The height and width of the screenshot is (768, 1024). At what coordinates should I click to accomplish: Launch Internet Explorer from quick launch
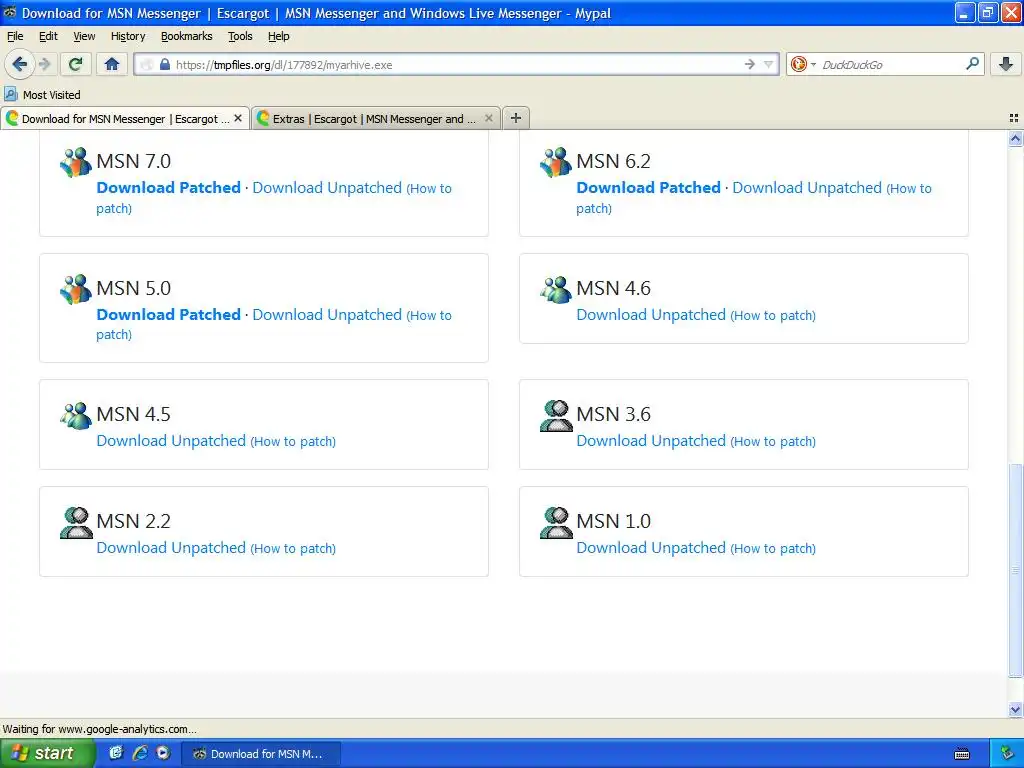tap(140, 753)
